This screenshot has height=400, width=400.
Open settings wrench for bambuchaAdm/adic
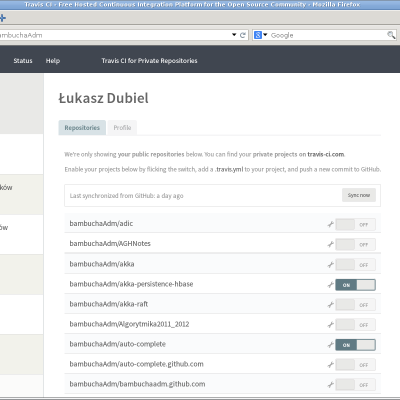click(330, 224)
